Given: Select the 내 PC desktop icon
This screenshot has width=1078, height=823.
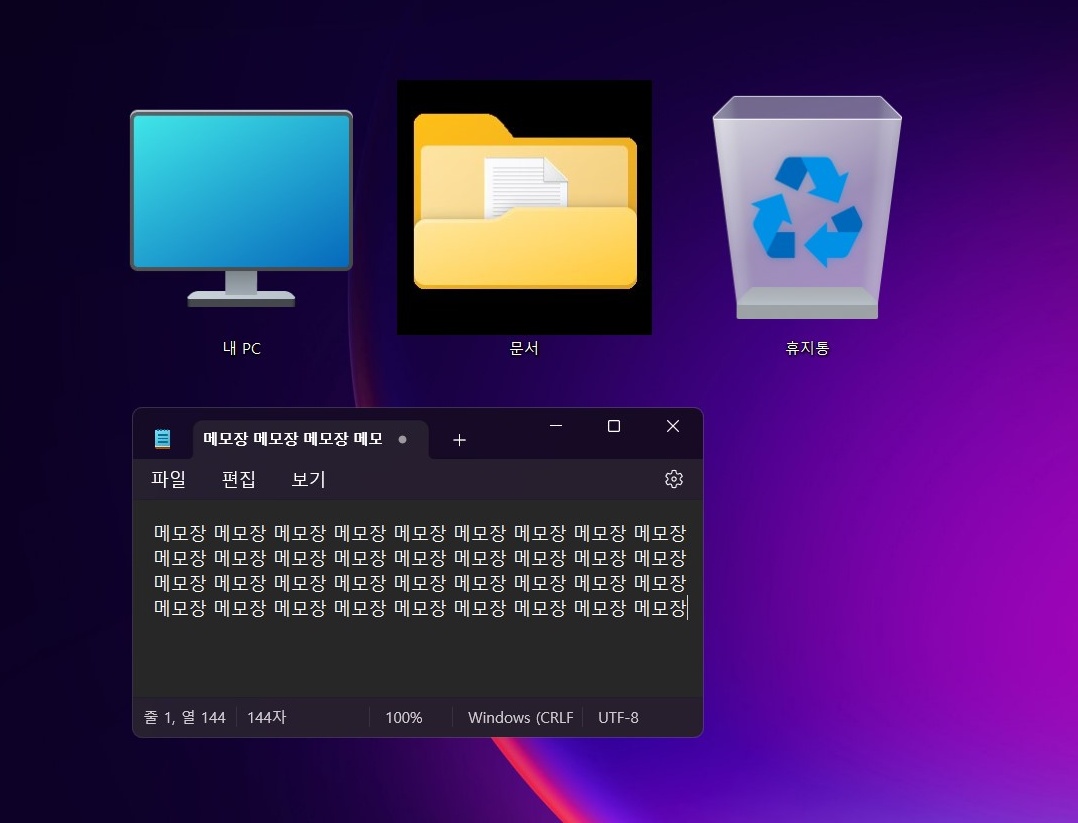Looking at the screenshot, I should (x=241, y=208).
